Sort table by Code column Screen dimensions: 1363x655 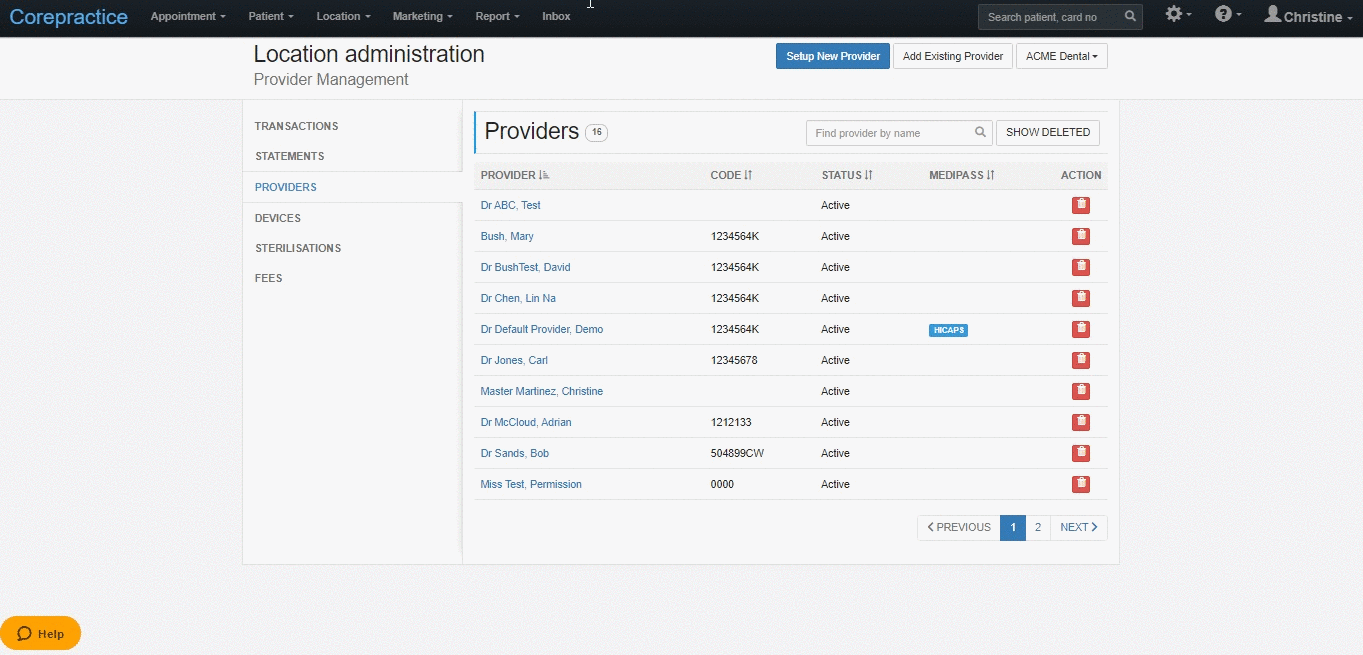[731, 175]
